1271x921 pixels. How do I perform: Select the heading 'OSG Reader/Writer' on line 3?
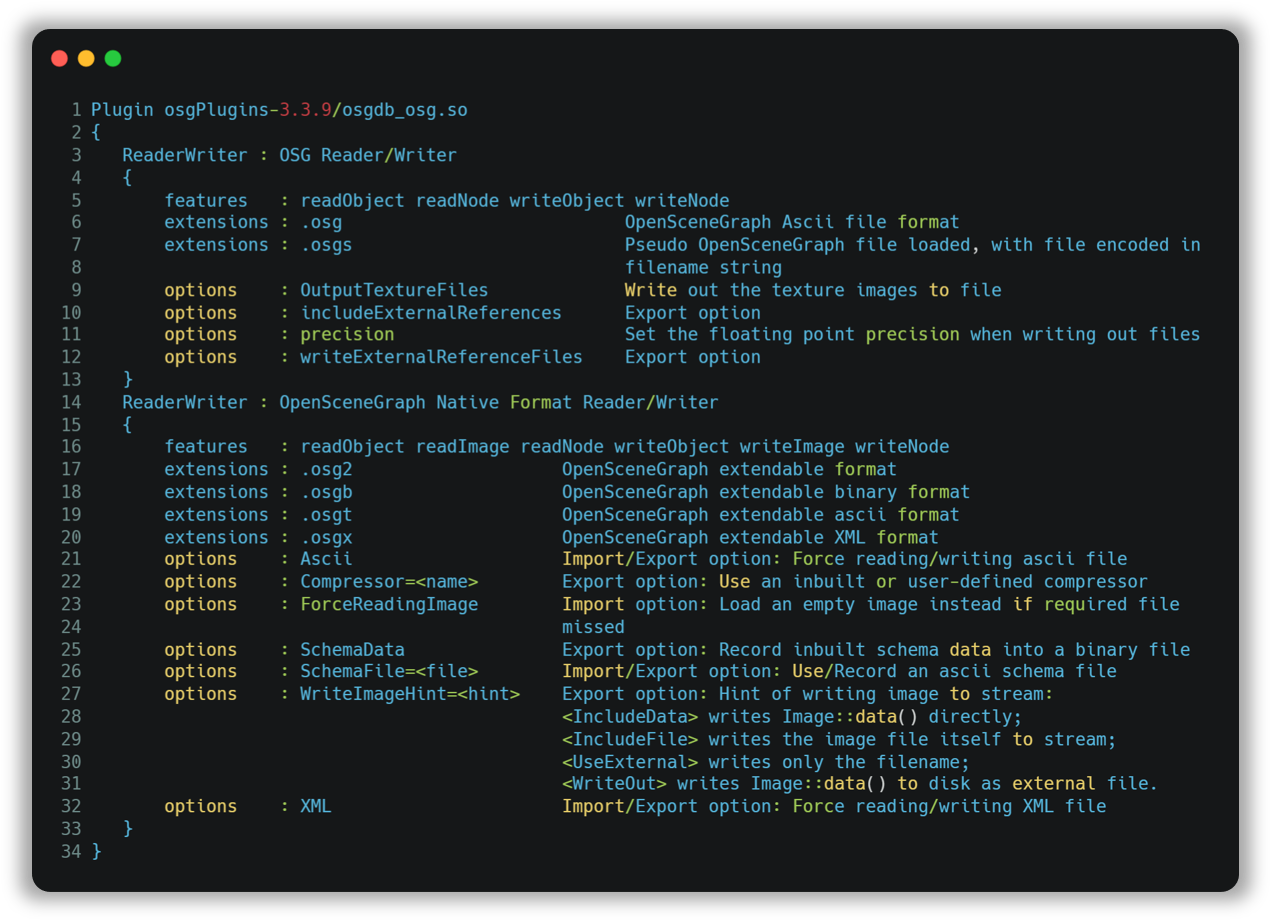(368, 155)
